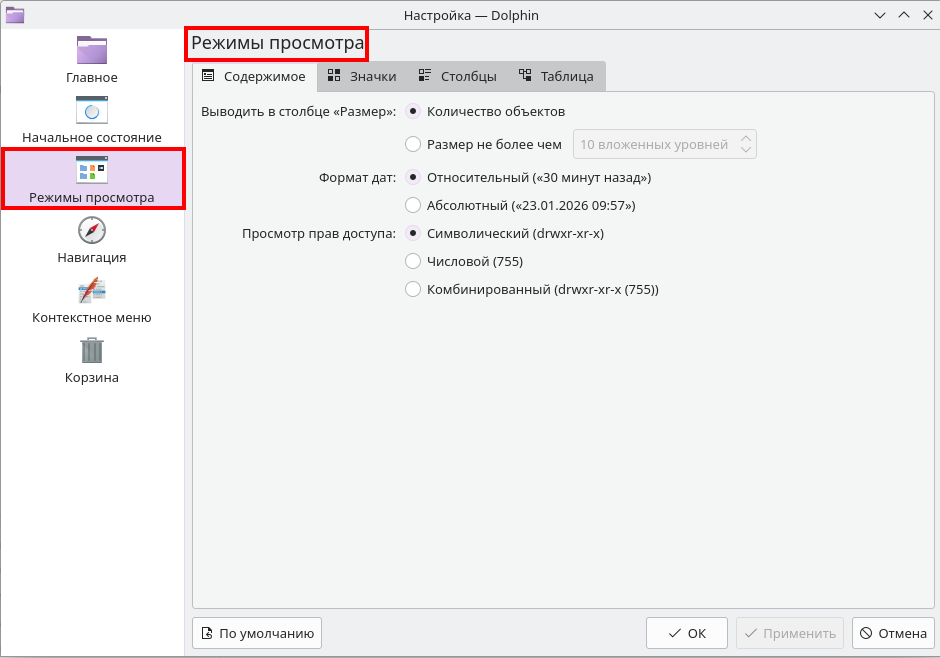This screenshot has width=940, height=658.
Task: Open the Таблица view tab
Action: pos(556,77)
